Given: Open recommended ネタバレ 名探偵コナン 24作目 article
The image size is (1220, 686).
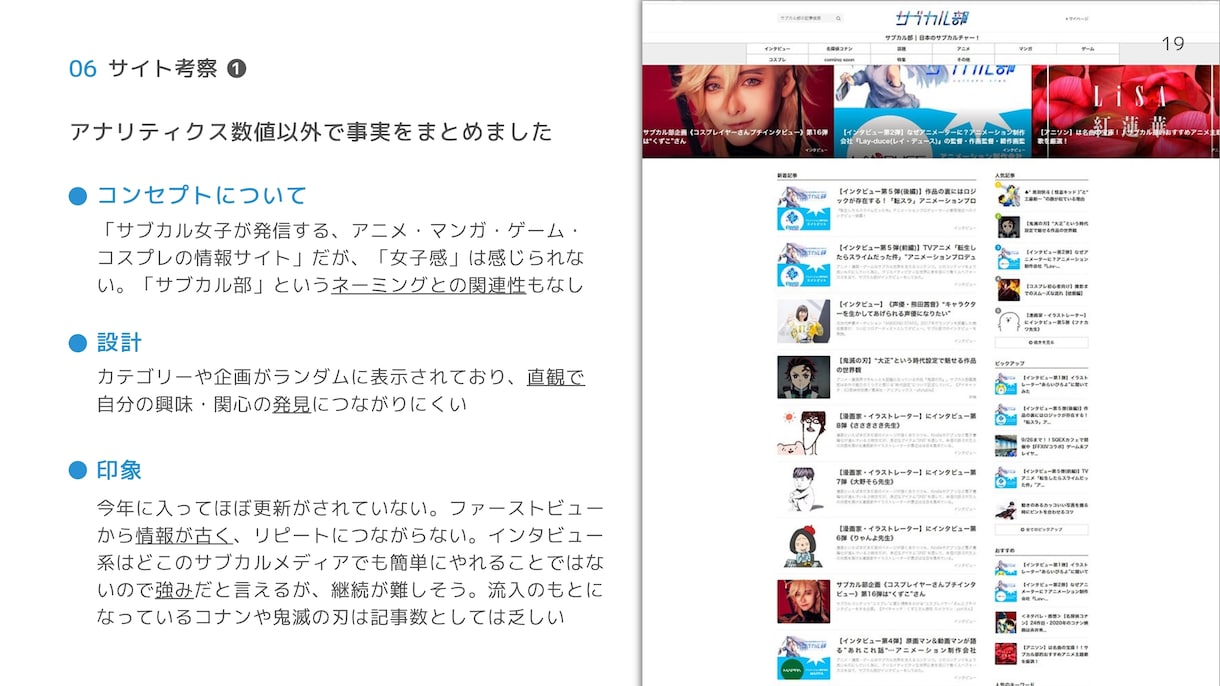Looking at the screenshot, I should point(1055,623).
